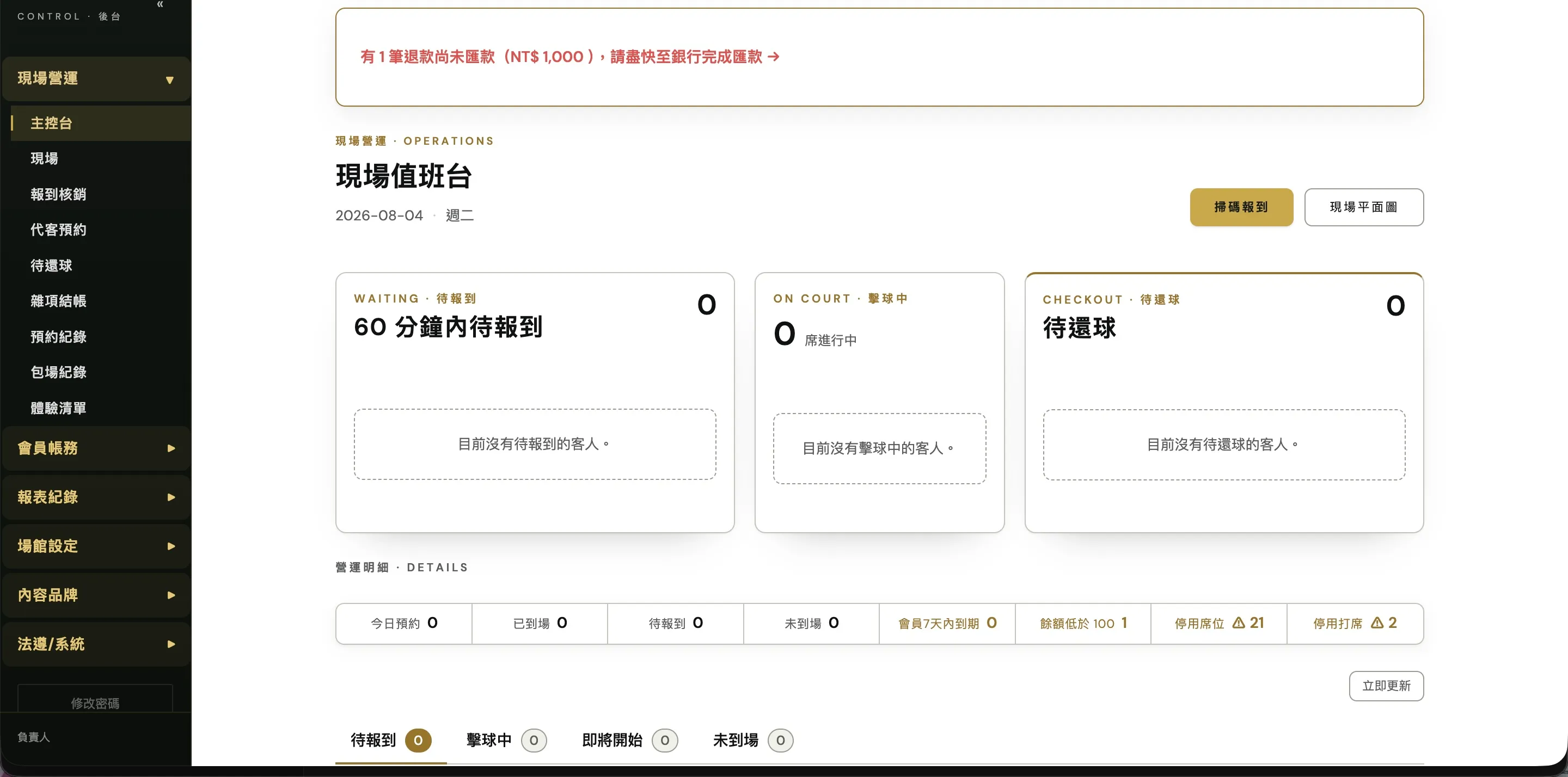
Task: Expand the 內容品牌 section
Action: pos(96,595)
